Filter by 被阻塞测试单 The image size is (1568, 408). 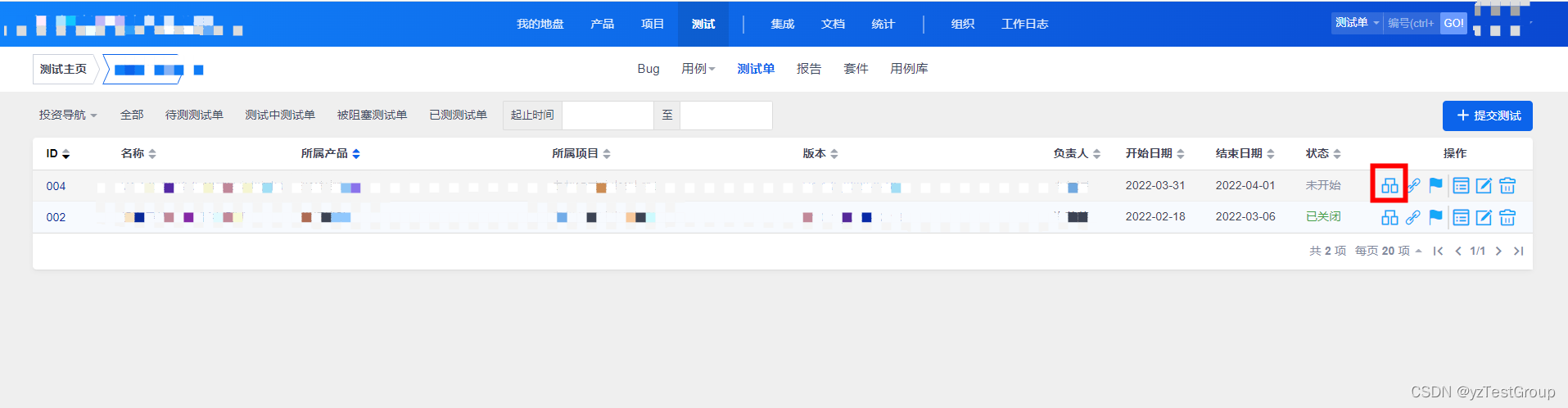(x=372, y=115)
